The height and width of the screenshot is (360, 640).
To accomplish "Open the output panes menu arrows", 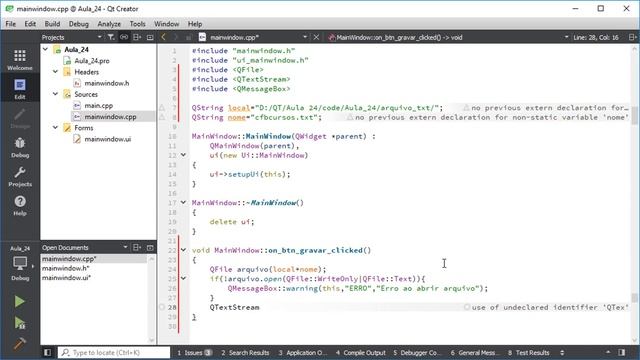I will click(562, 352).
